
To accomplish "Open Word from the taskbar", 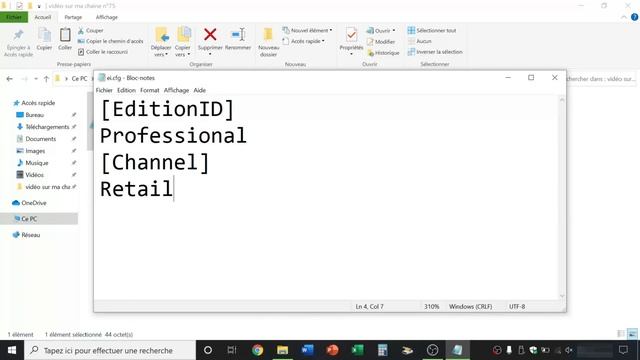I will [x=307, y=350].
